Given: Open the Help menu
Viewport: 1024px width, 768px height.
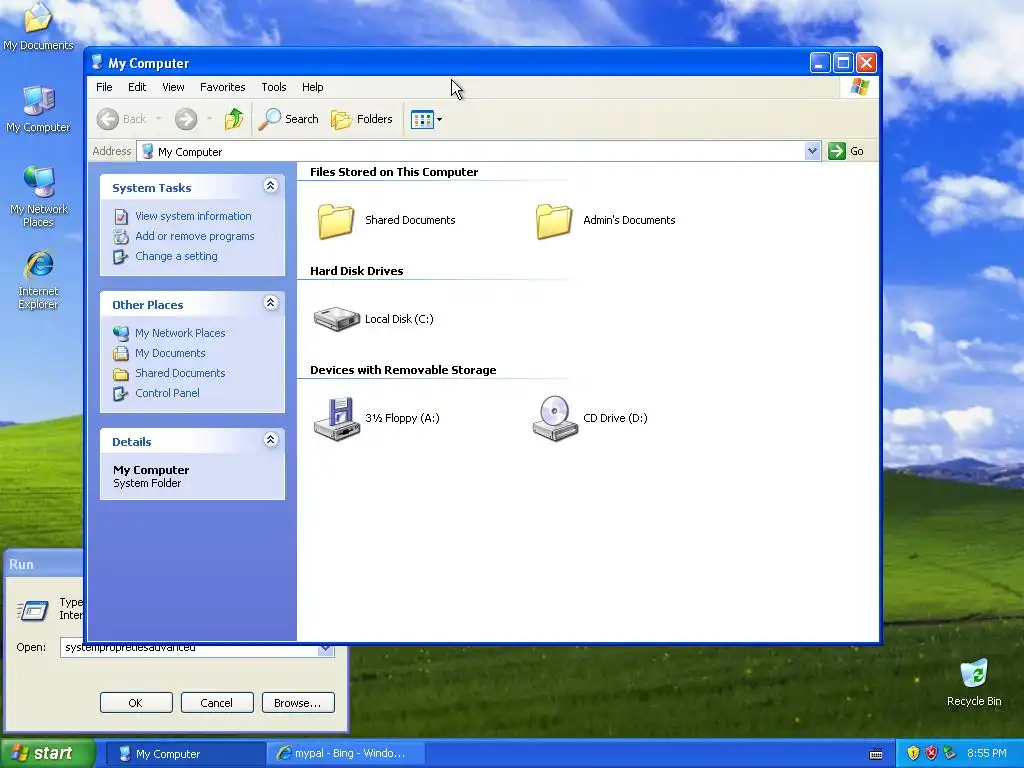Looking at the screenshot, I should 312,87.
